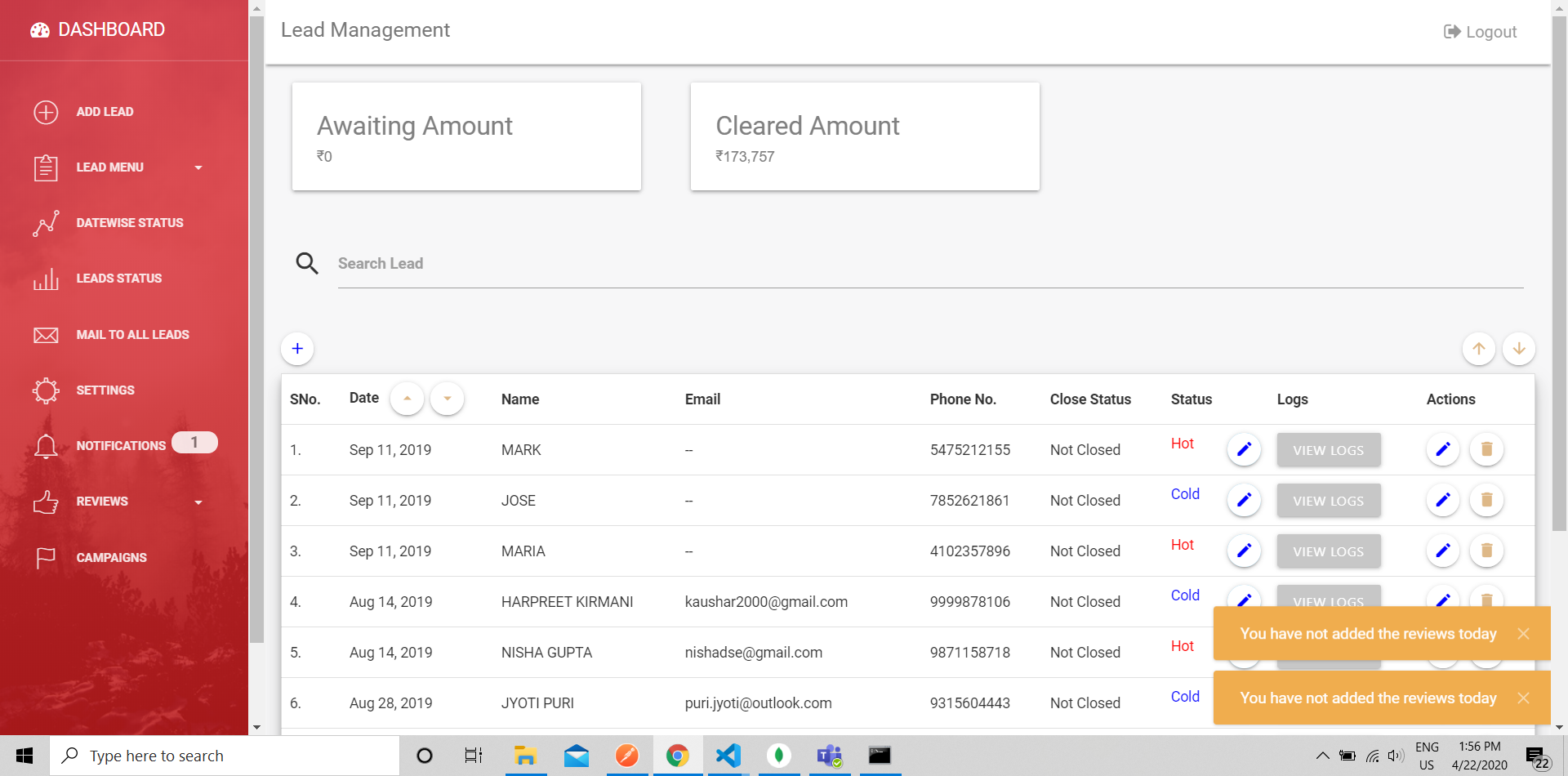Image resolution: width=1568 pixels, height=776 pixels.
Task: Click the scroll-down arrow circle above table
Action: [1519, 349]
